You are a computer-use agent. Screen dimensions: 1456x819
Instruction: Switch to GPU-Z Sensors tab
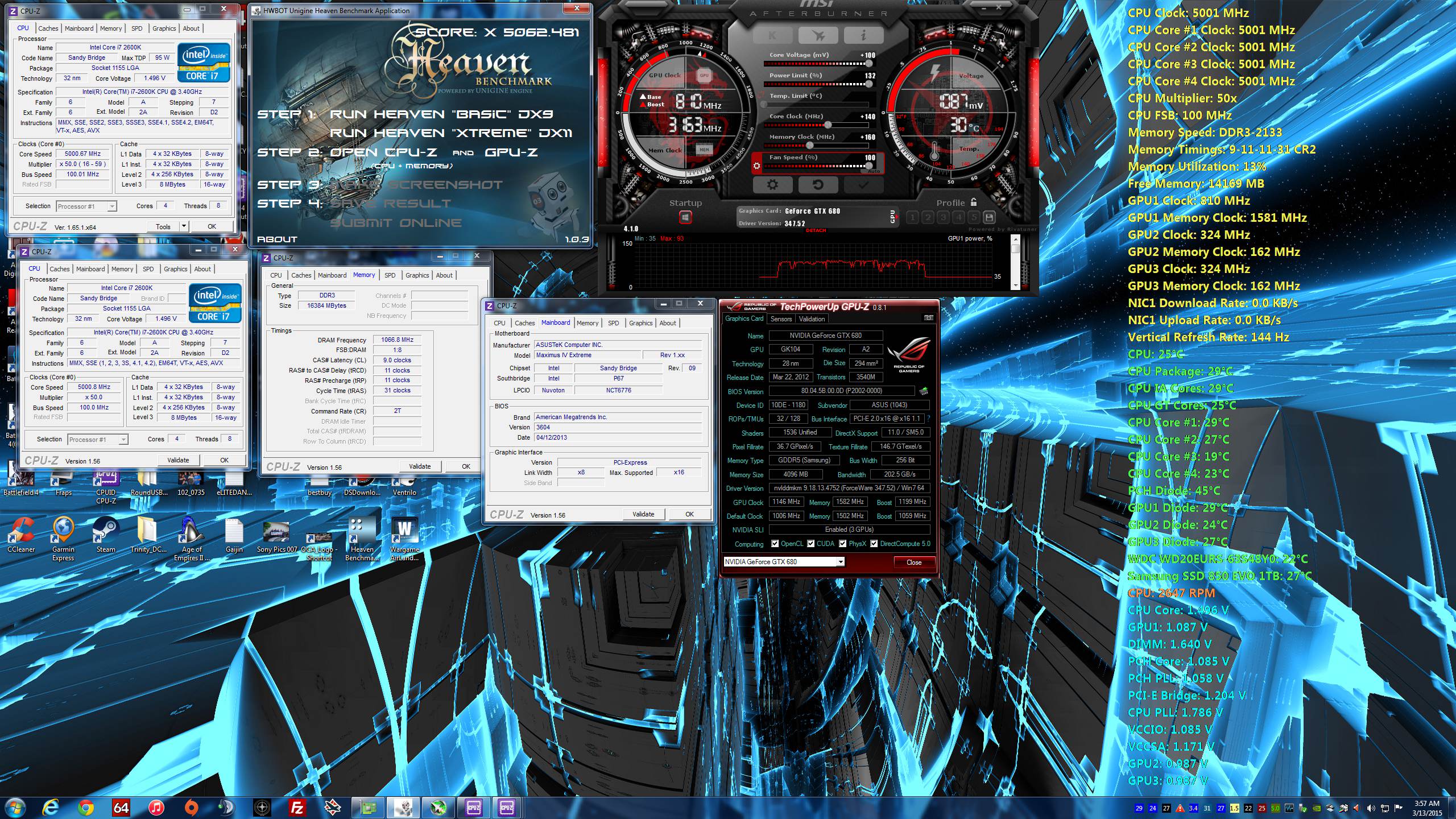(x=781, y=319)
